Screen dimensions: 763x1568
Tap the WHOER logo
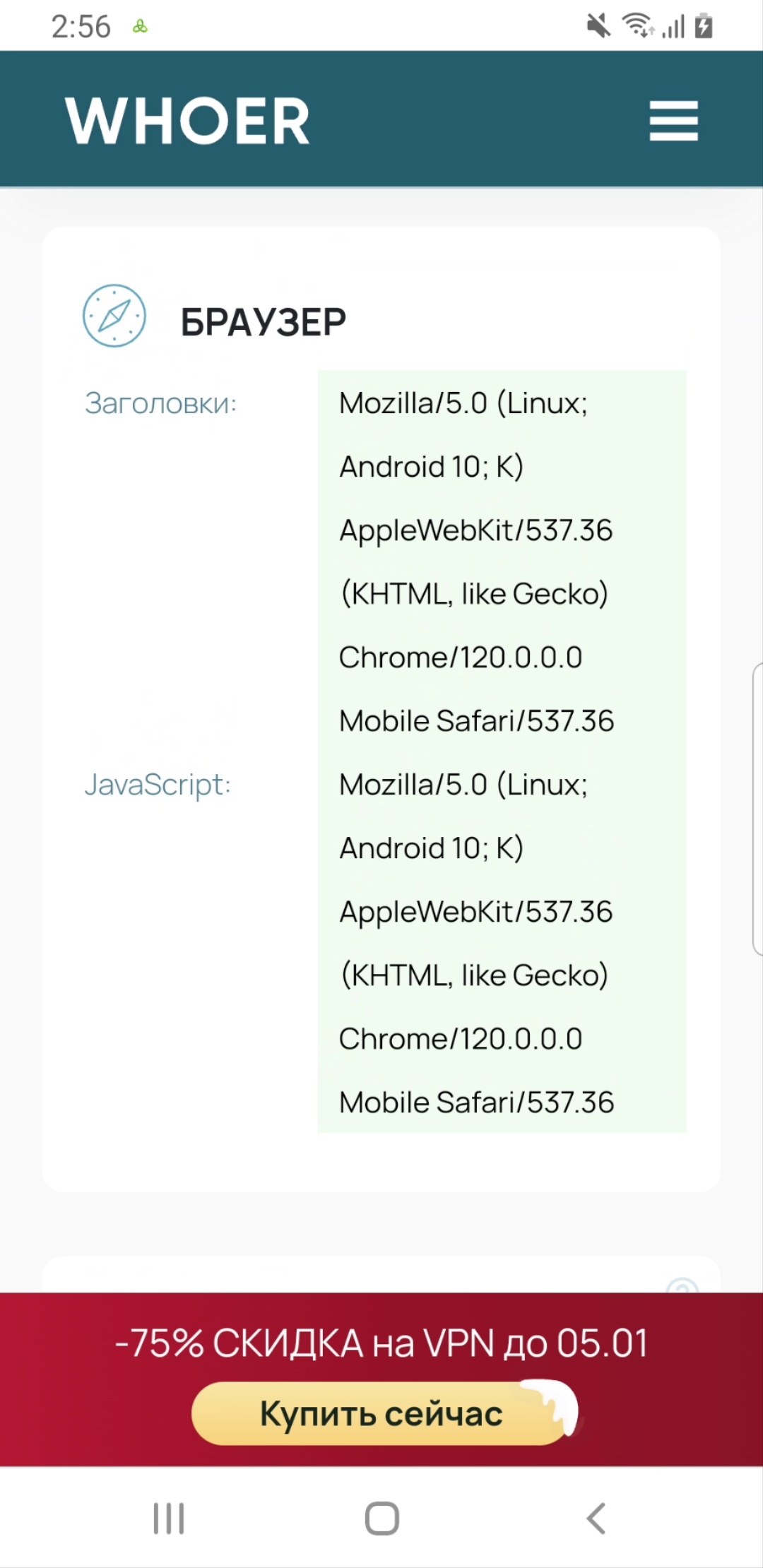[188, 121]
